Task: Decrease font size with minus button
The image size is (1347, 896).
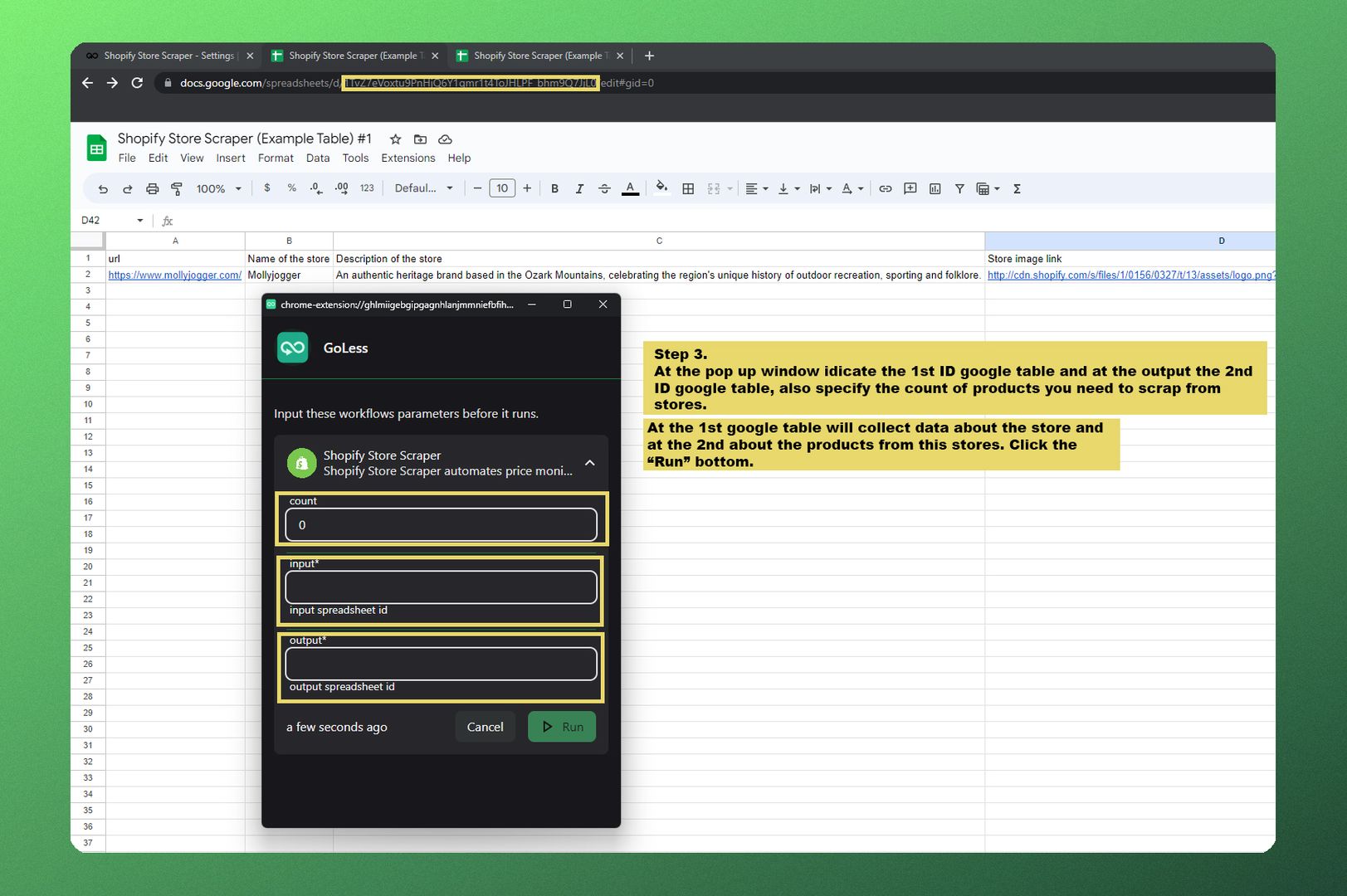Action: coord(477,188)
